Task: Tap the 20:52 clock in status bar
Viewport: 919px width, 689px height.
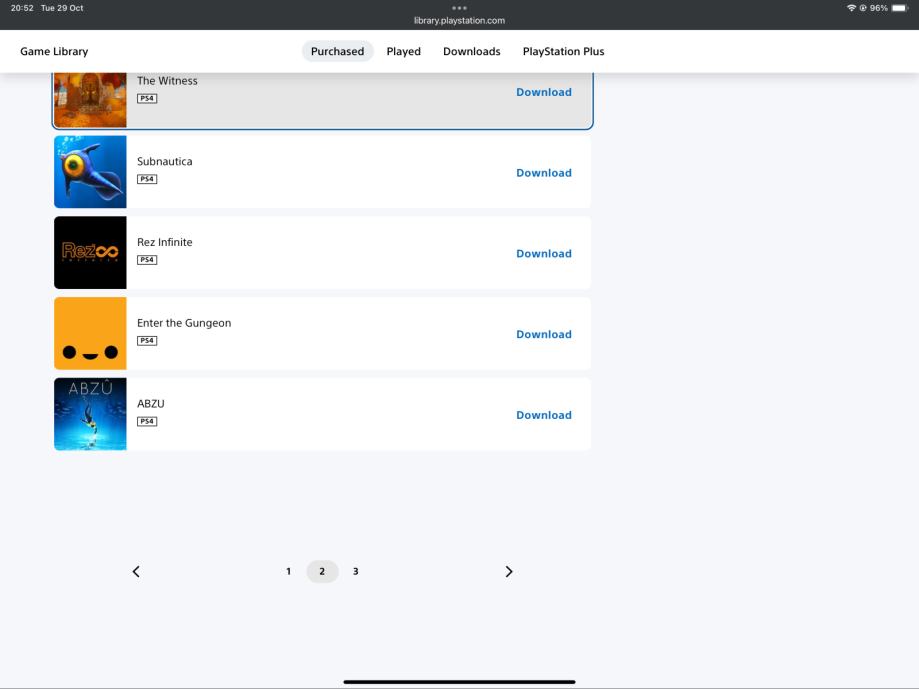Action: (x=22, y=8)
